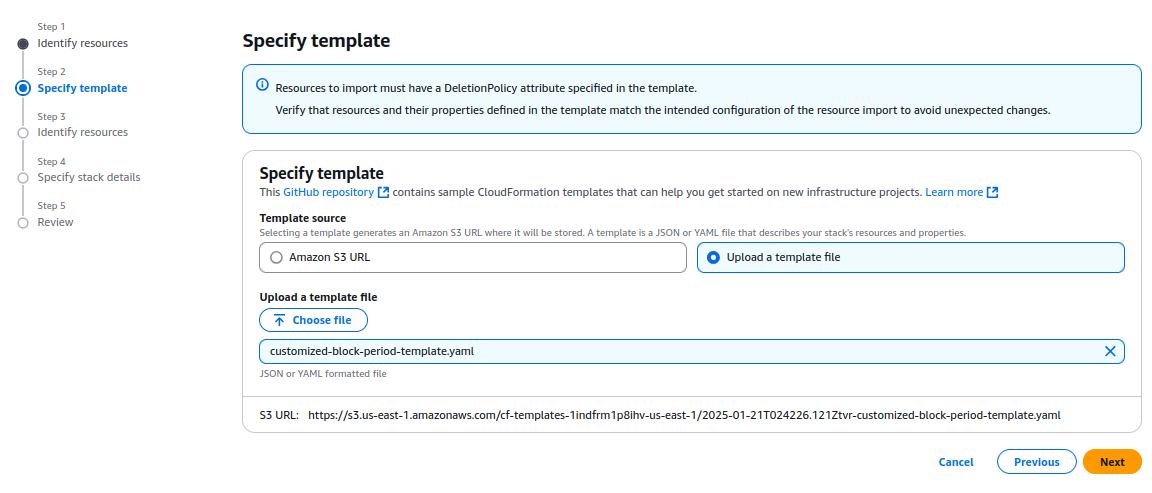Click the DeletionPolicy attribute notice text

(486, 88)
